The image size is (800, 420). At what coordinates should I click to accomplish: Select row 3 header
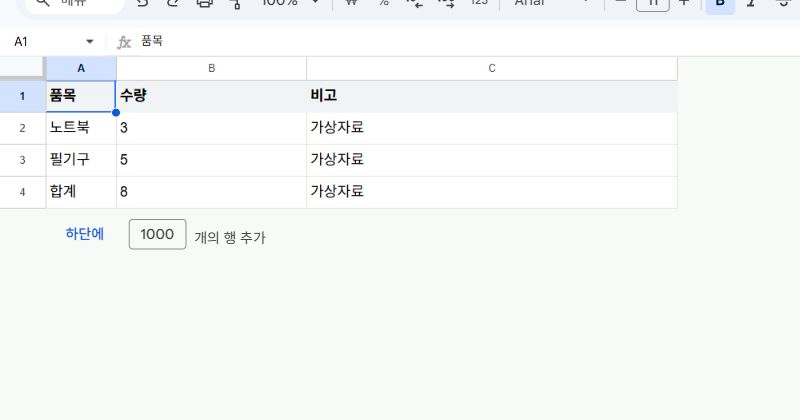click(x=22, y=160)
